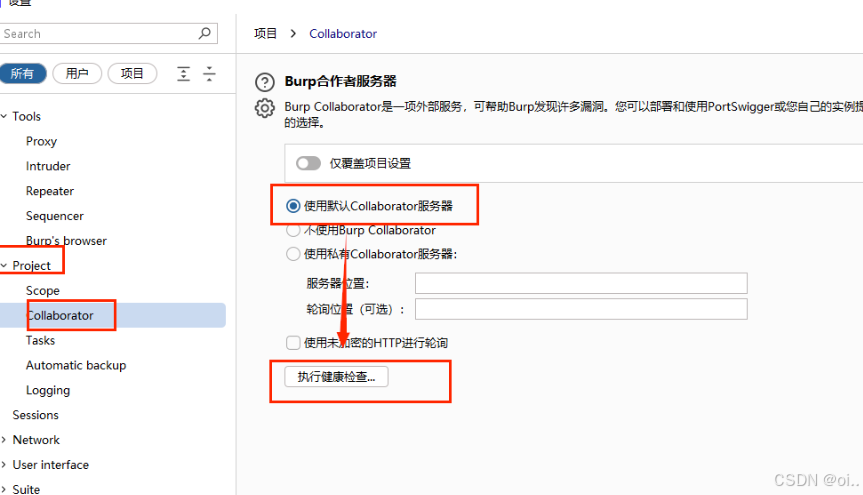Expand the User interface section
Viewport: 863px width, 495px height.
coord(4,464)
